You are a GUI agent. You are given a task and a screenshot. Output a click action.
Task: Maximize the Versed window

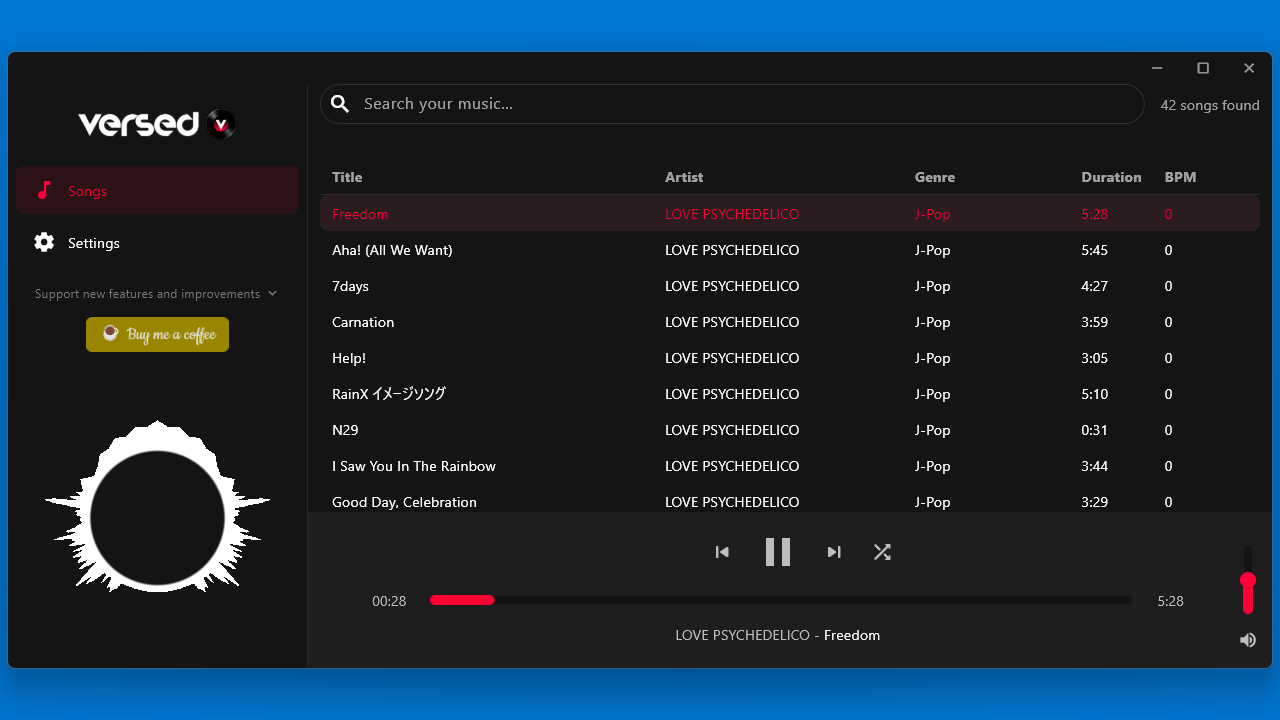click(1203, 68)
